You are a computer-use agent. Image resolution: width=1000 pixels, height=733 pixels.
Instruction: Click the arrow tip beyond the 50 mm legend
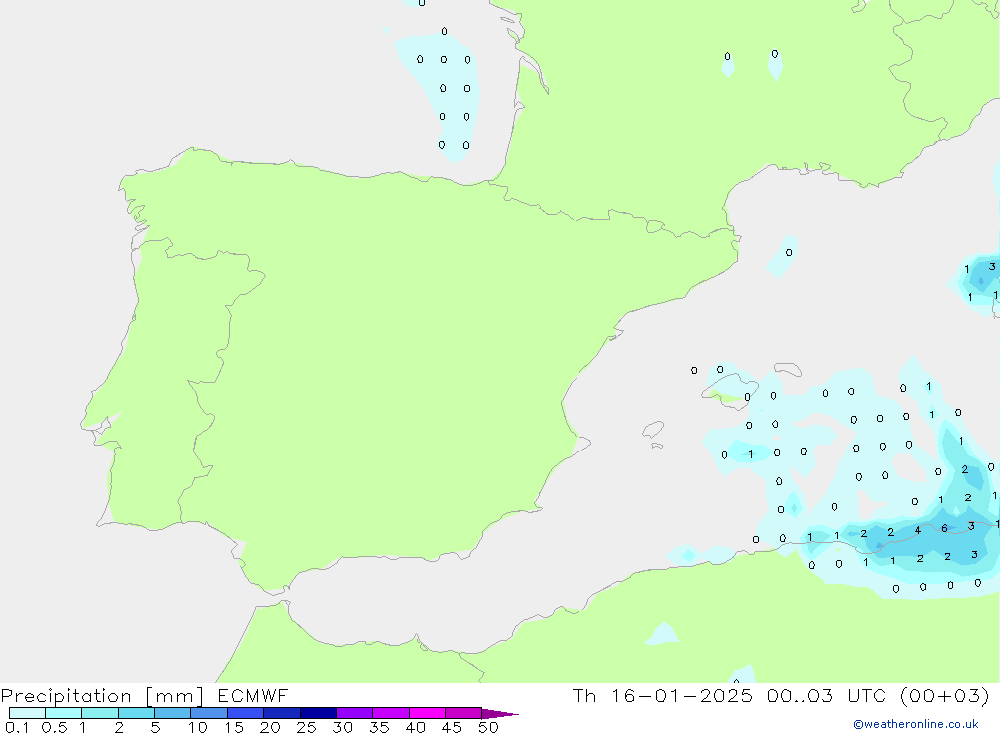pos(508,714)
